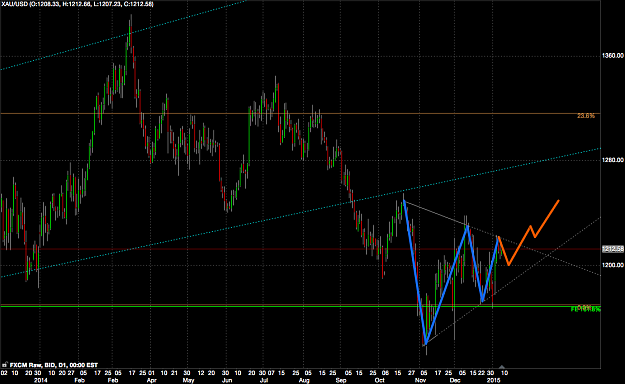Click the Dec month label
625x384 pixels.
point(455,380)
